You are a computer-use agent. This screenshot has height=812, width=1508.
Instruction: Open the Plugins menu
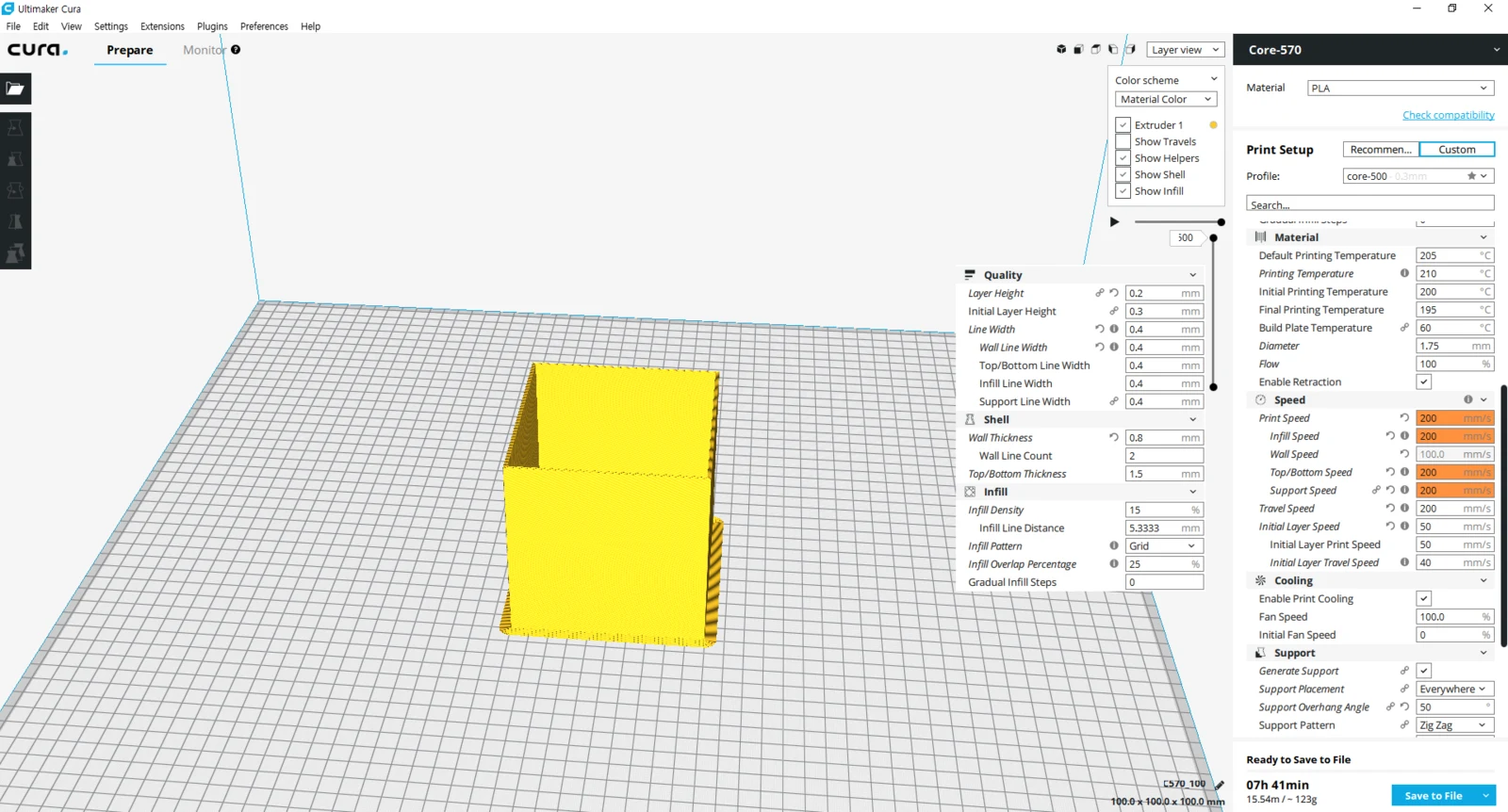(212, 26)
